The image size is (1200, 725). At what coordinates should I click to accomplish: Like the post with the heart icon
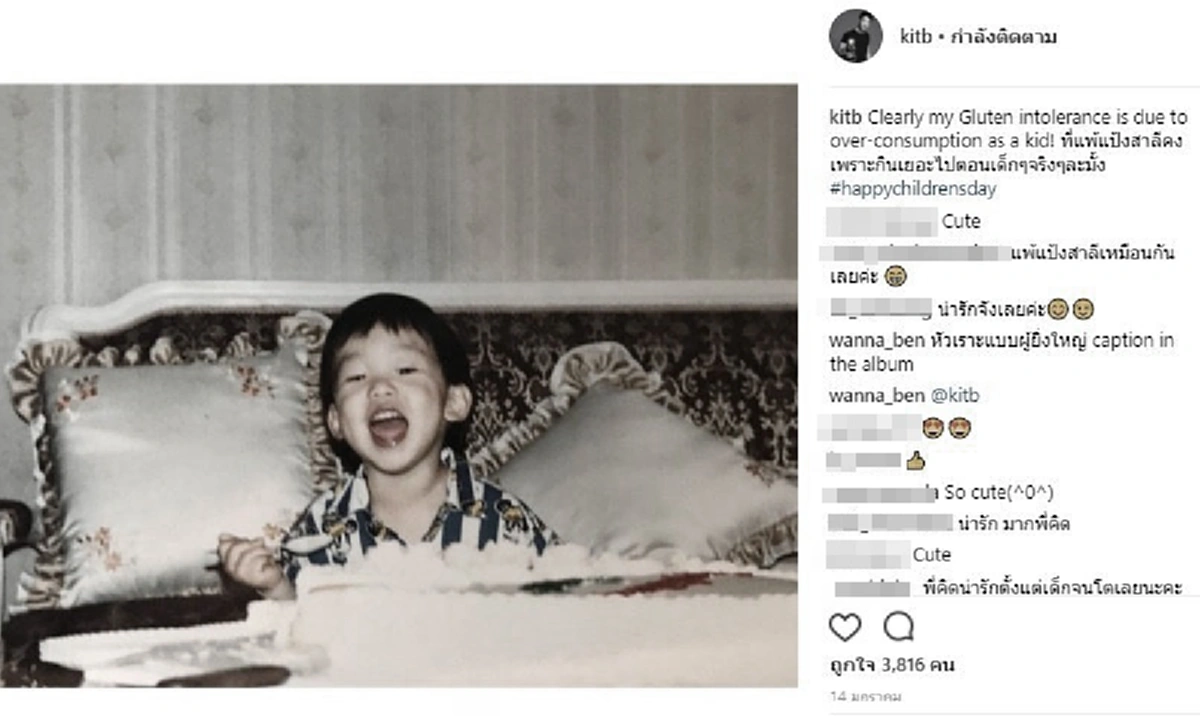[x=845, y=627]
